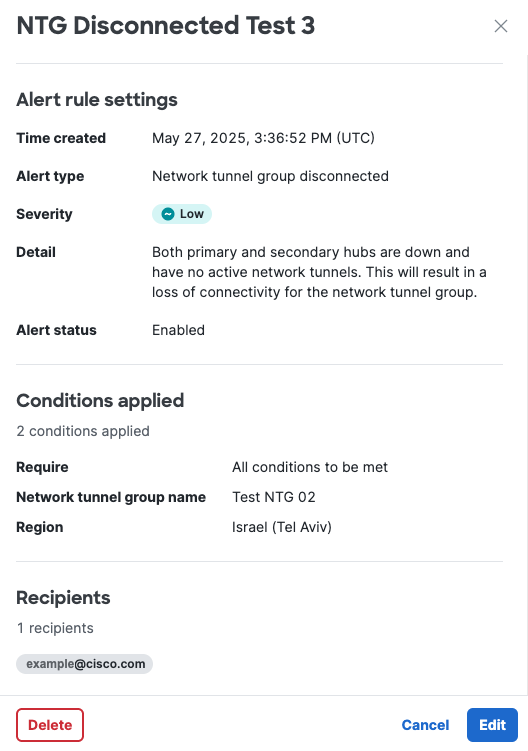Viewport: 528px width, 751px height.
Task: Select the example@cisco.com recipient chip
Action: (84, 664)
